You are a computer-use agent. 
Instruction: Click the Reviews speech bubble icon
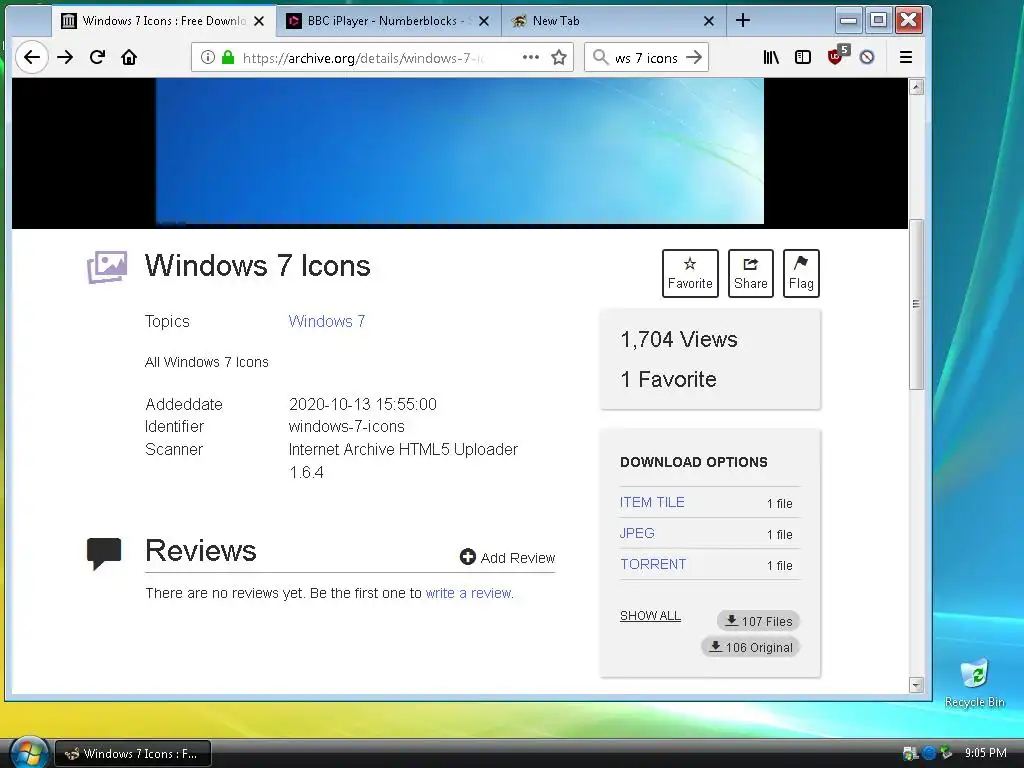[x=104, y=554]
